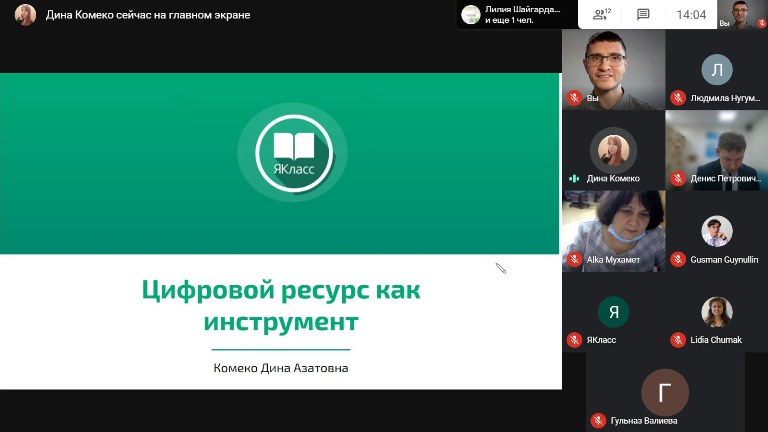The image size is (768, 432).
Task: Click the 14:04 meeting clock
Action: (691, 14)
